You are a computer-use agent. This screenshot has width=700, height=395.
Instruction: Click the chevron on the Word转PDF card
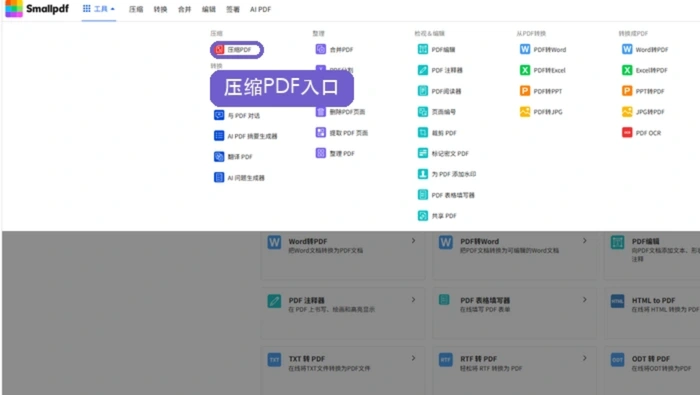413,241
